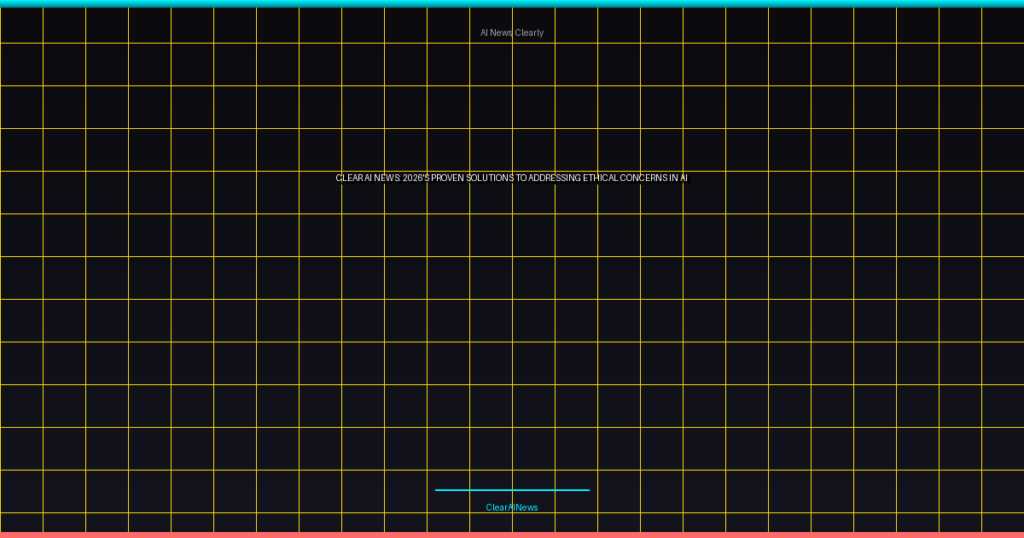This screenshot has height=538, width=1024.
Task: Click the word "ETHICAL" in the headline
Action: [603, 178]
